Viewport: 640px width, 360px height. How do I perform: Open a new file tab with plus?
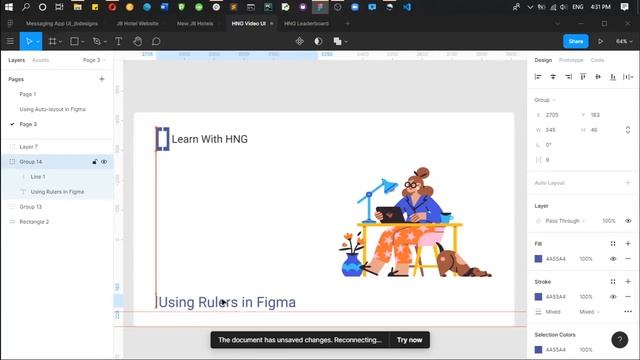348,24
